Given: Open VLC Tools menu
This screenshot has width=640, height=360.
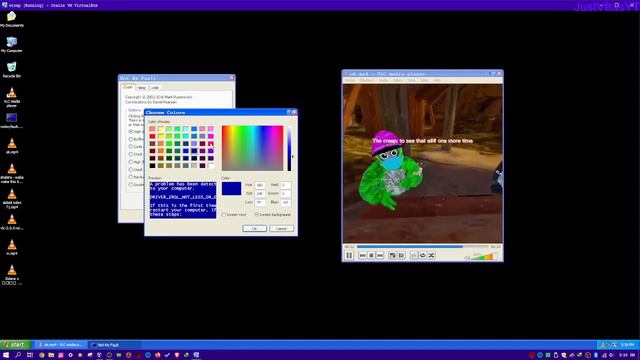Looking at the screenshot, I should (x=411, y=80).
